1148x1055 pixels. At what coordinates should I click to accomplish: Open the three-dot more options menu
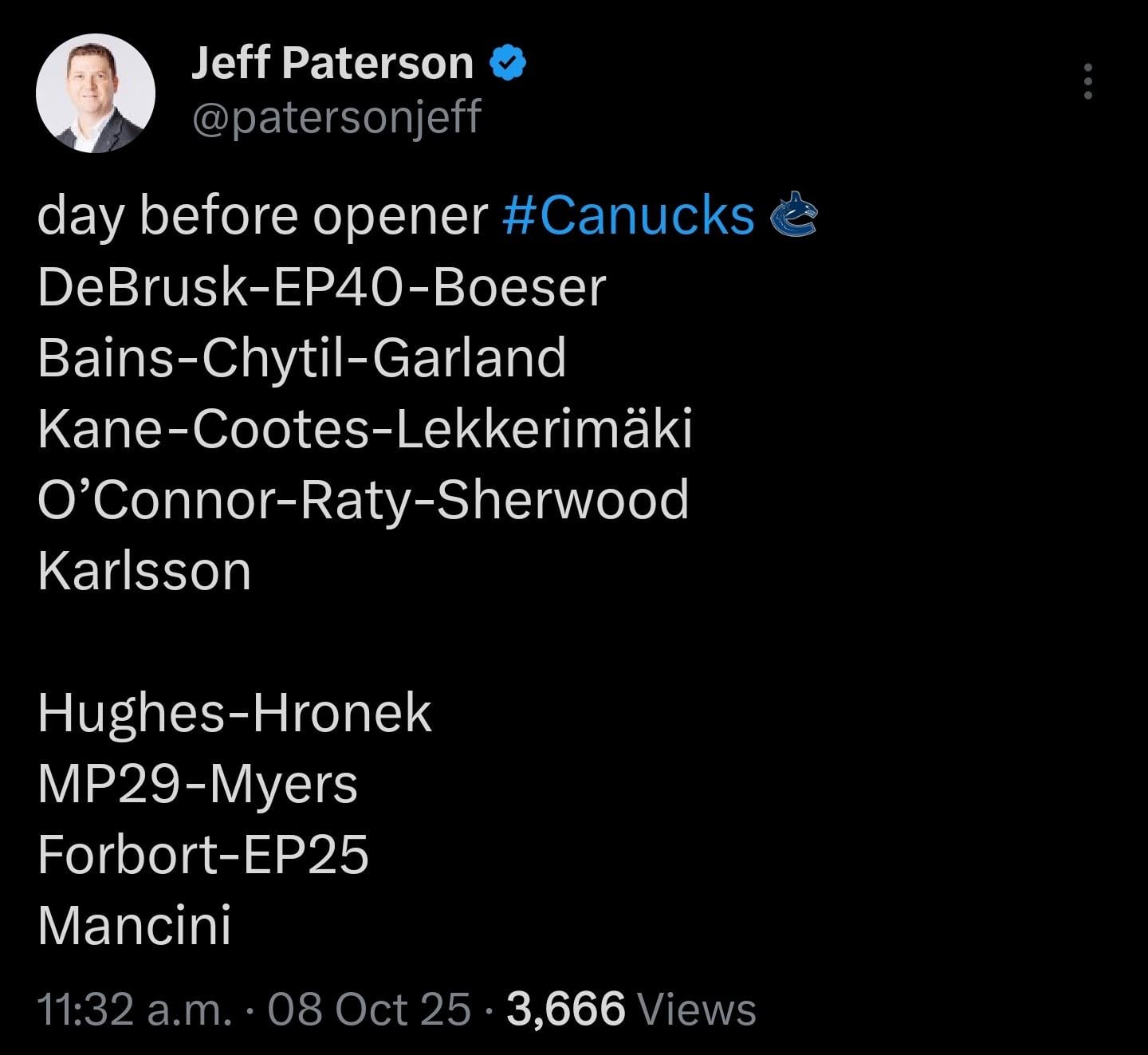coord(1087,82)
